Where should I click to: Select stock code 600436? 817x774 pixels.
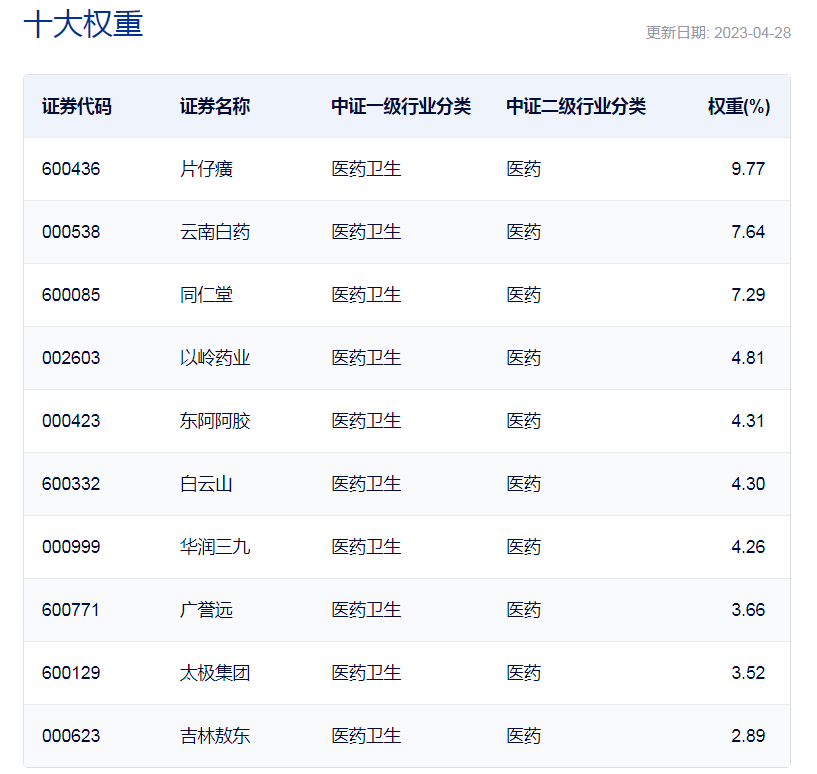tap(71, 169)
